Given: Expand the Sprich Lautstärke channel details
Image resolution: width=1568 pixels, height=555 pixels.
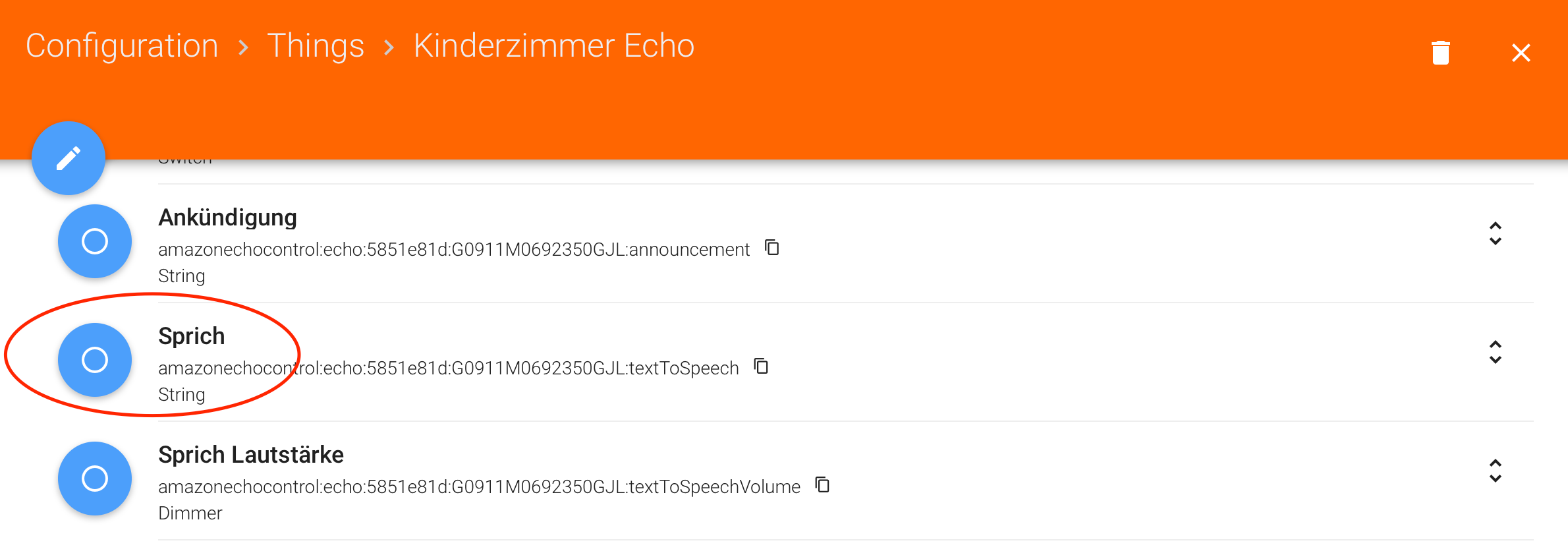Looking at the screenshot, I should point(1496,471).
